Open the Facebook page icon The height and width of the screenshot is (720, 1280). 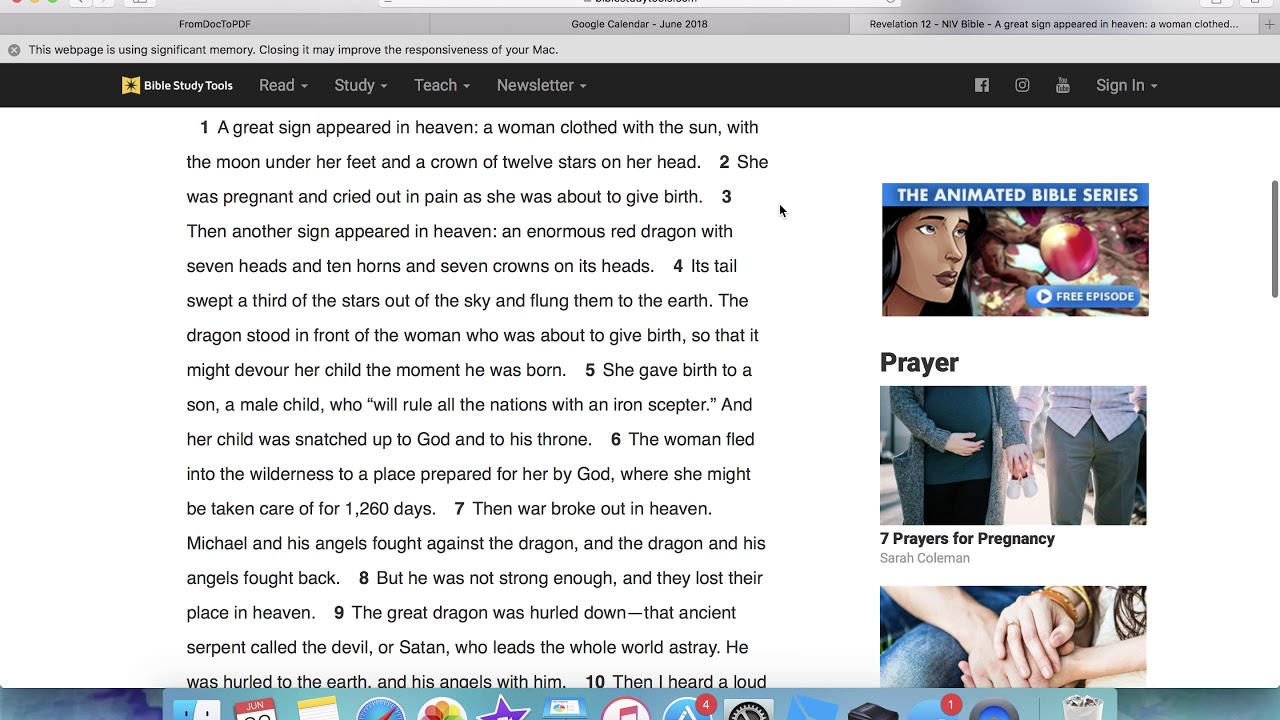982,85
